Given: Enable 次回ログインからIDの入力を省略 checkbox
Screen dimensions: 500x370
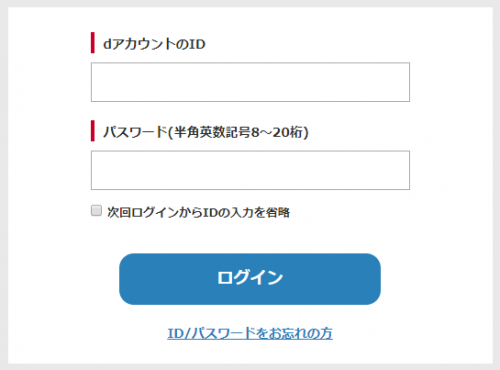Looking at the screenshot, I should coord(96,211).
